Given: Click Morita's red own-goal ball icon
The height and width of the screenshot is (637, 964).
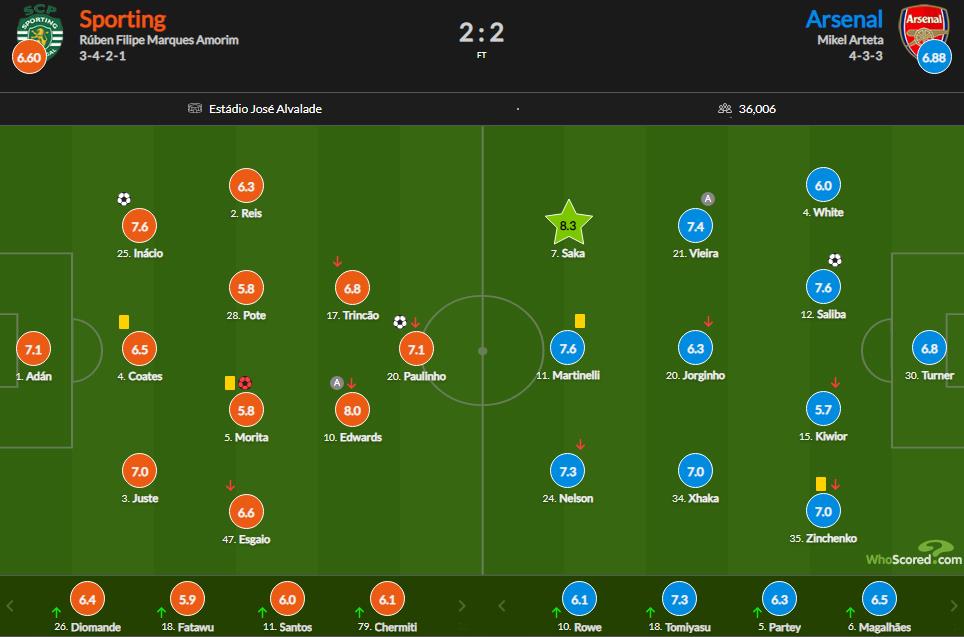Looking at the screenshot, I should click(x=245, y=382).
